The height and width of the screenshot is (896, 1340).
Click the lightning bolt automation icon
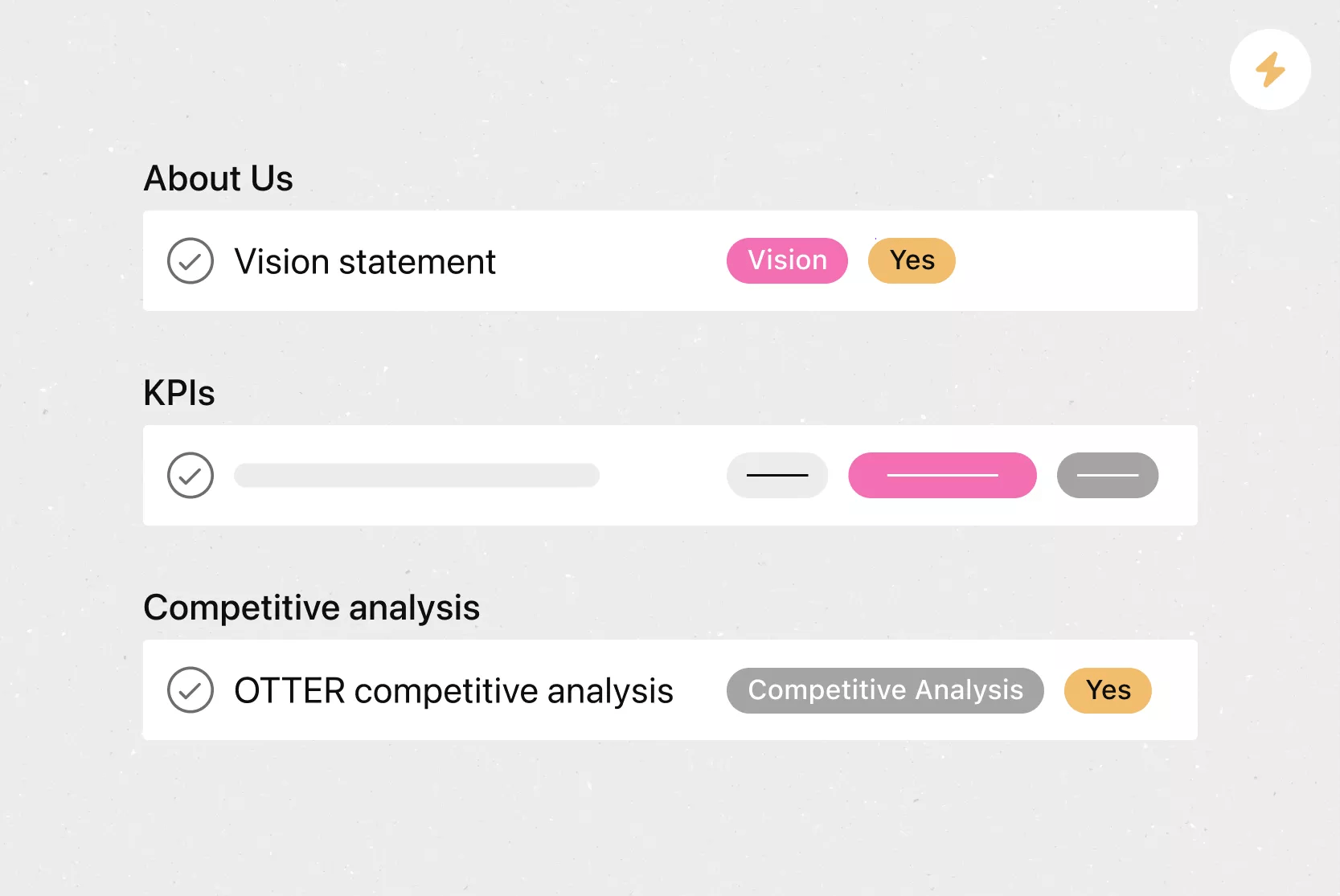click(x=1270, y=70)
